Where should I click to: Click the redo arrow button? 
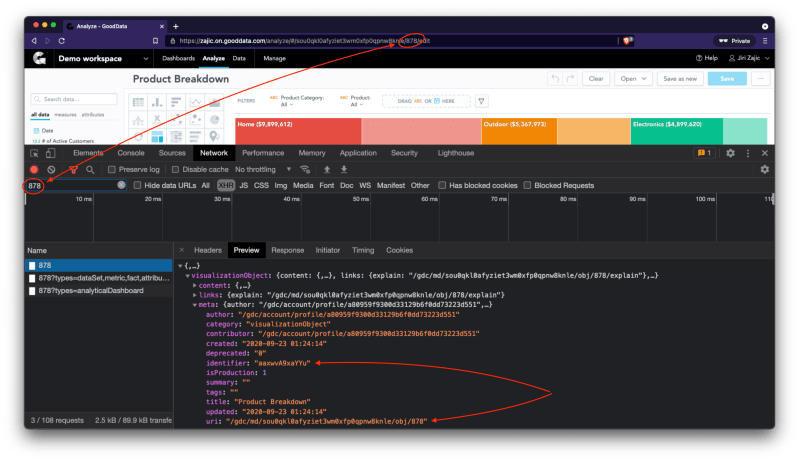point(570,78)
